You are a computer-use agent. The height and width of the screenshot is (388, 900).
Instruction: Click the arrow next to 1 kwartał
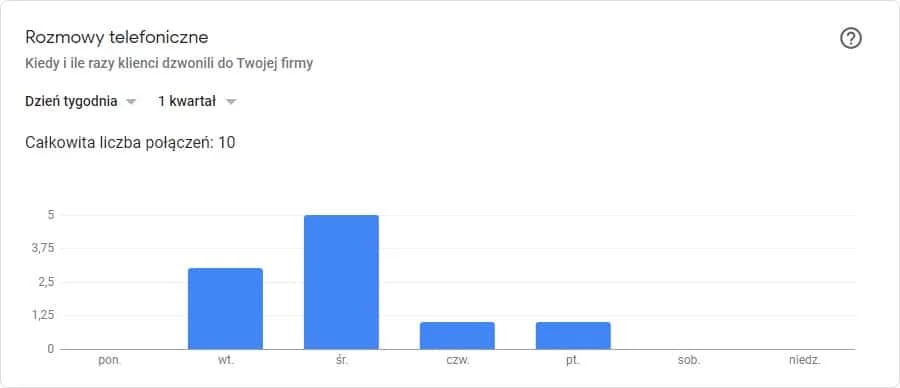pyautogui.click(x=231, y=102)
